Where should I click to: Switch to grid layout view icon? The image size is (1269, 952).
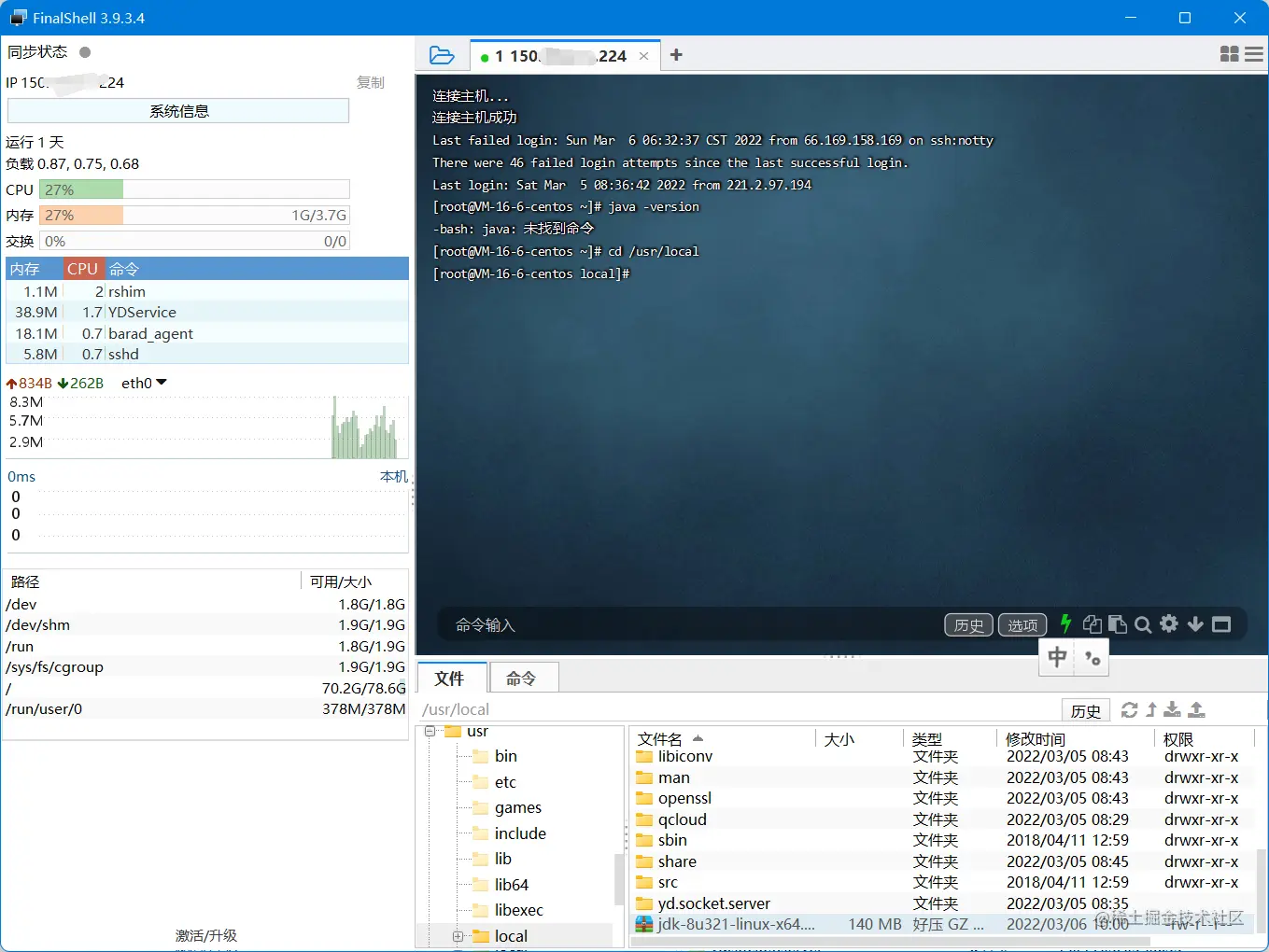point(1230,55)
